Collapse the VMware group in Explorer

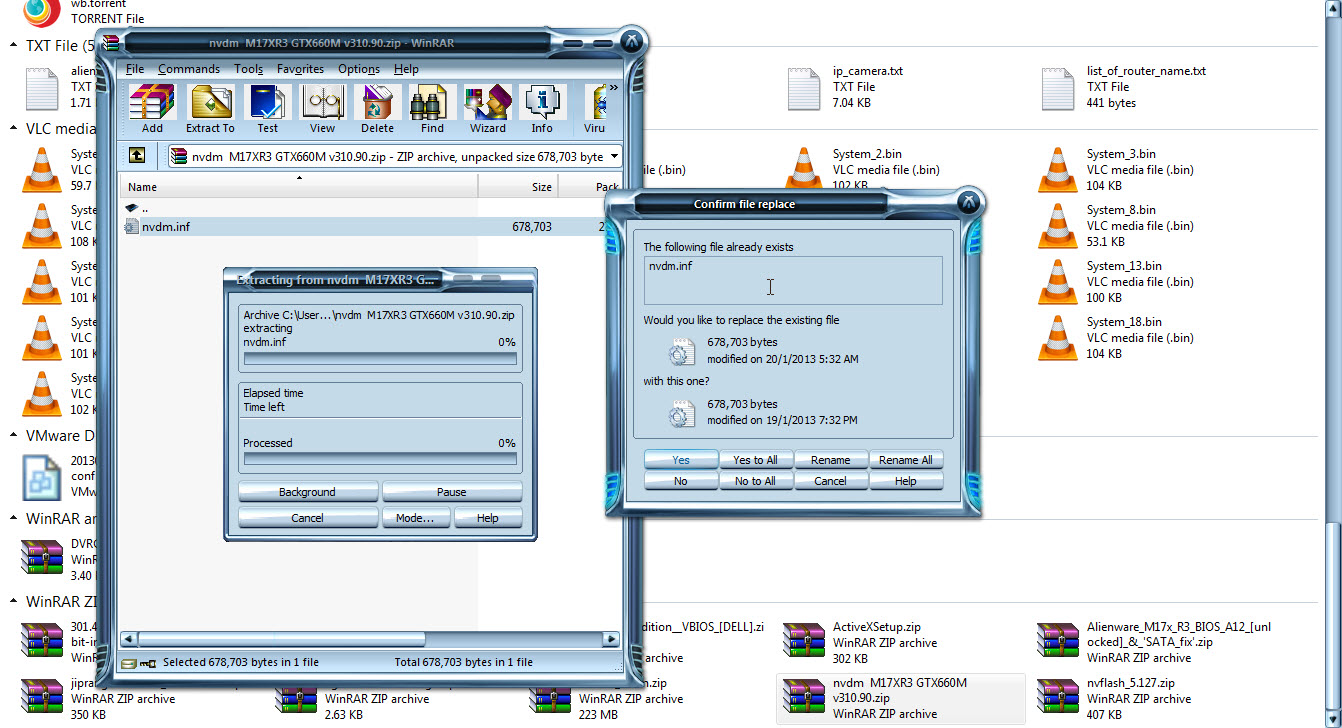pyautogui.click(x=13, y=437)
